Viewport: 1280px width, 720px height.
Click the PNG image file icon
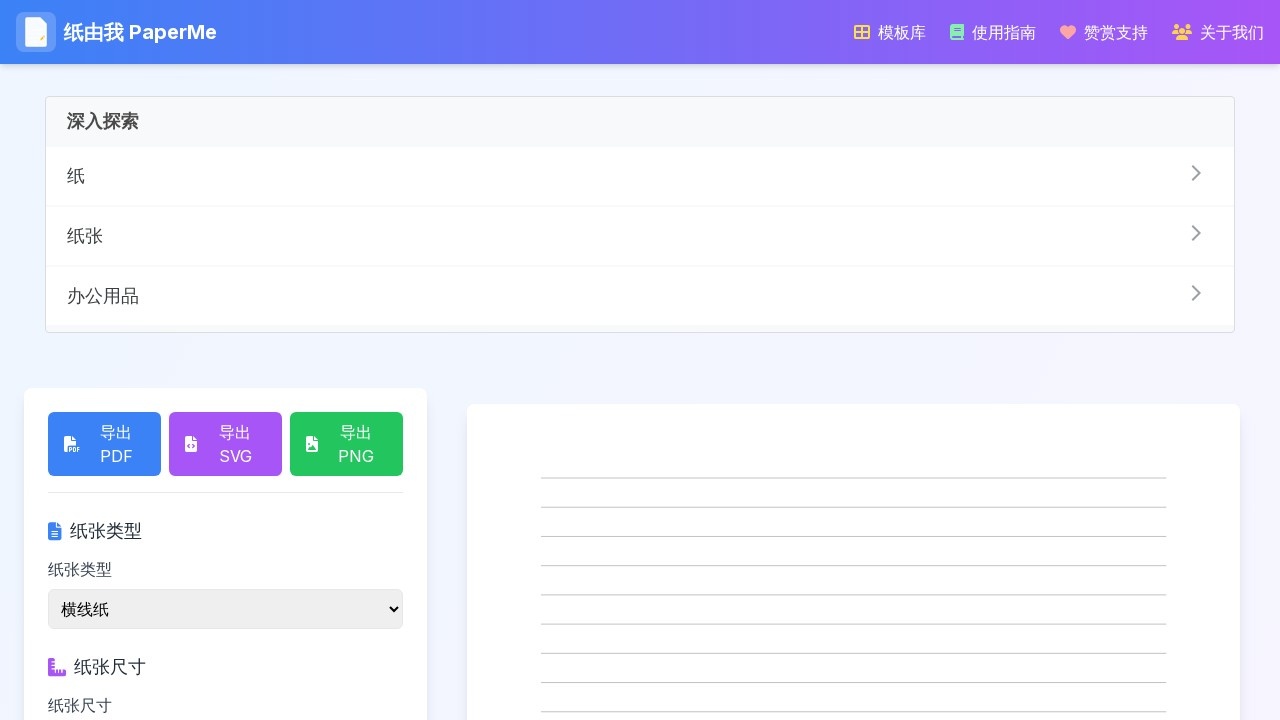[x=312, y=444]
